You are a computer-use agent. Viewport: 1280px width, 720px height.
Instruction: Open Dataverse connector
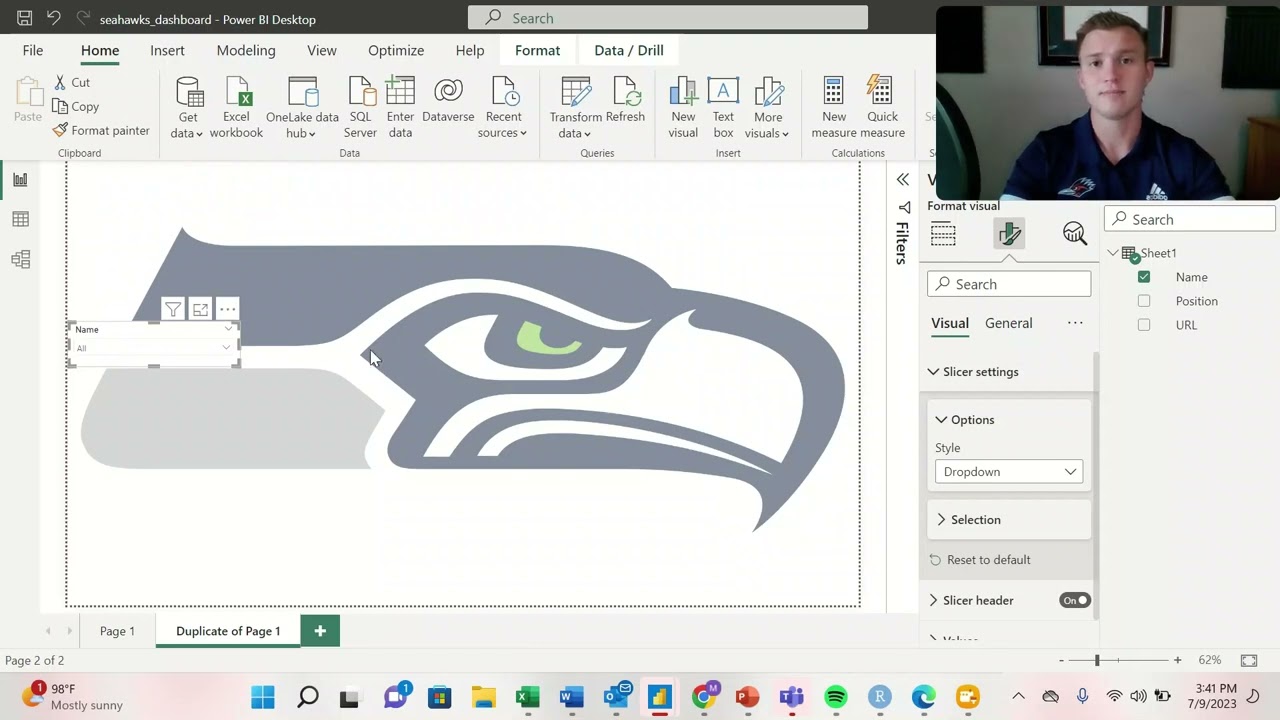click(448, 100)
